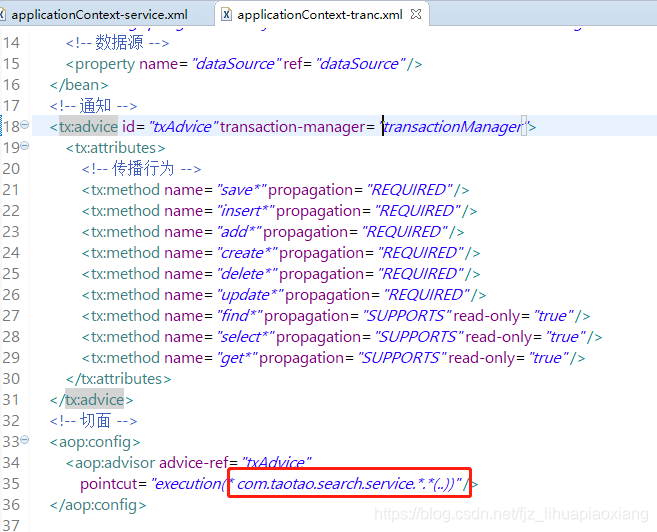This screenshot has height=532, width=657.
Task: Click "REQUIRED" value on the save* line
Action: (x=410, y=190)
